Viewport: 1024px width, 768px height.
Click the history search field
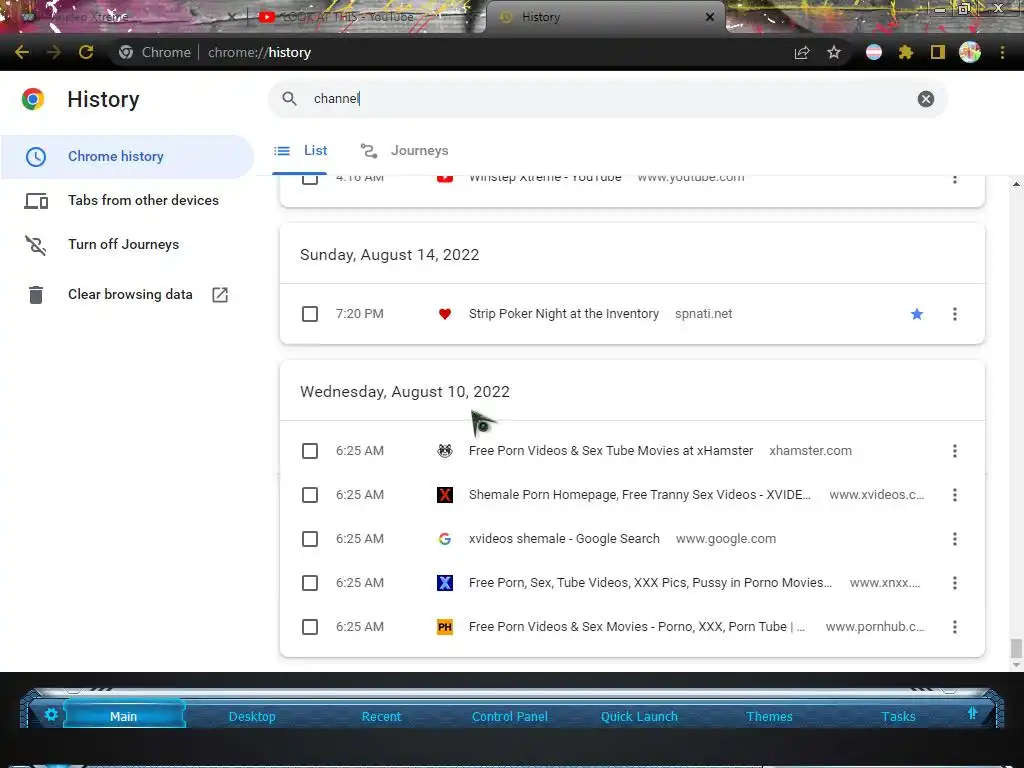[607, 99]
